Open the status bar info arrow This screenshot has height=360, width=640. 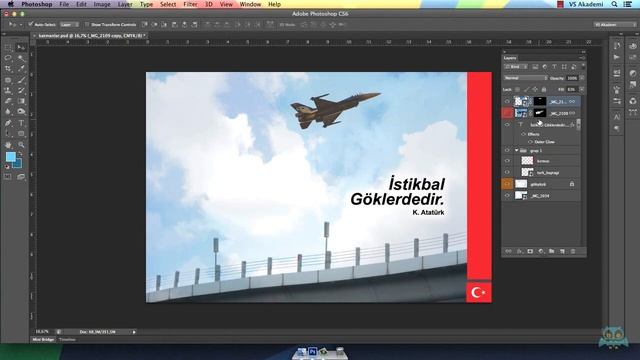click(x=134, y=332)
